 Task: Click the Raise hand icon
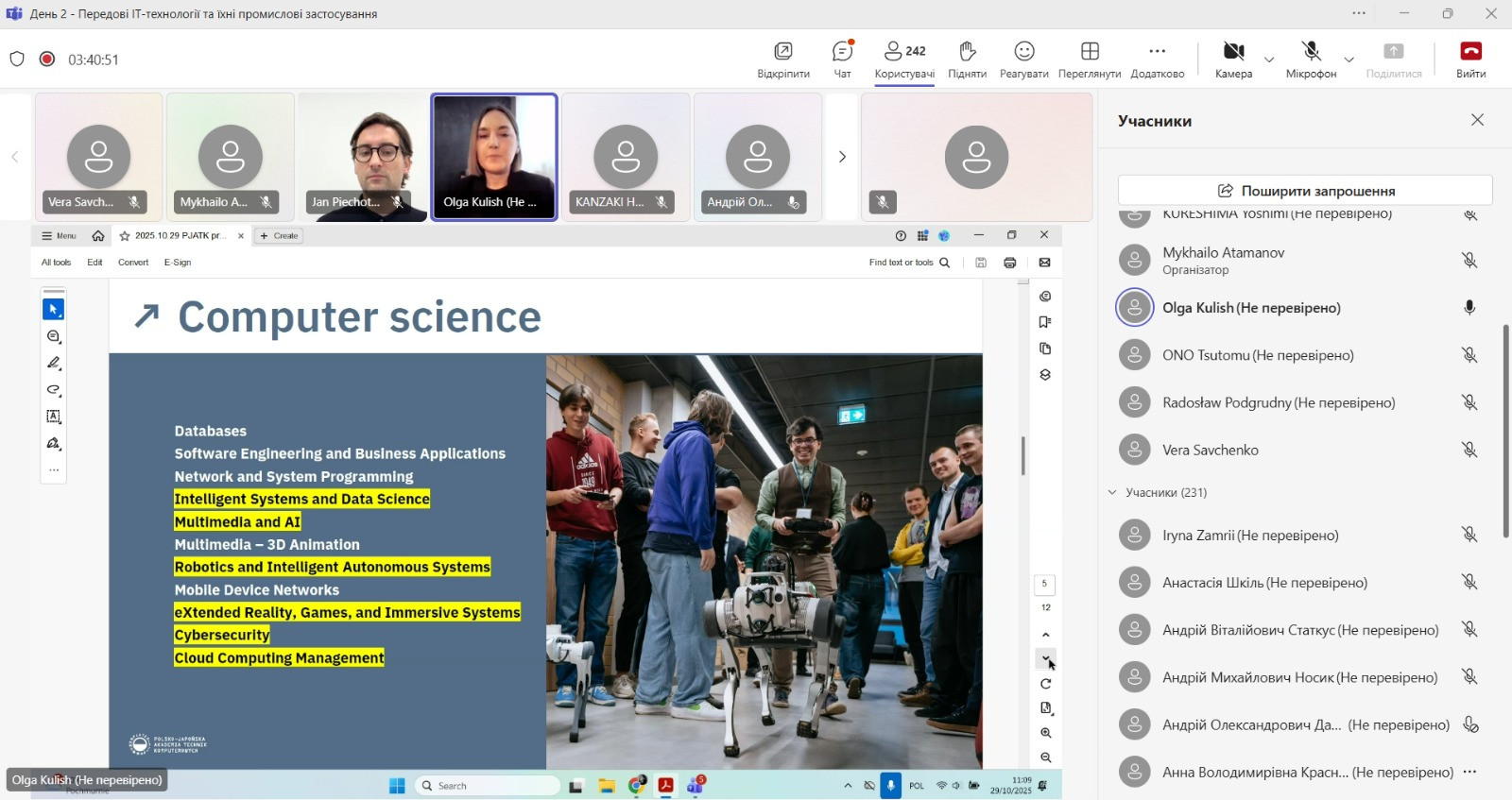(x=967, y=59)
